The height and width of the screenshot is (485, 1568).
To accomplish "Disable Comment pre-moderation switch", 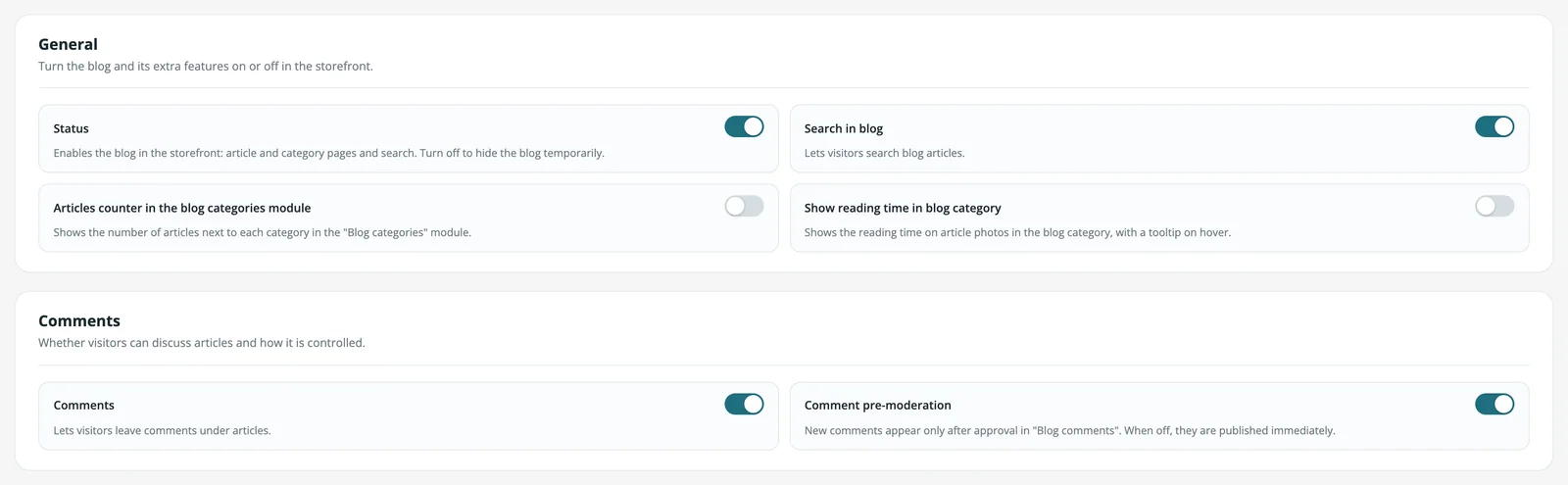I will [x=1494, y=404].
